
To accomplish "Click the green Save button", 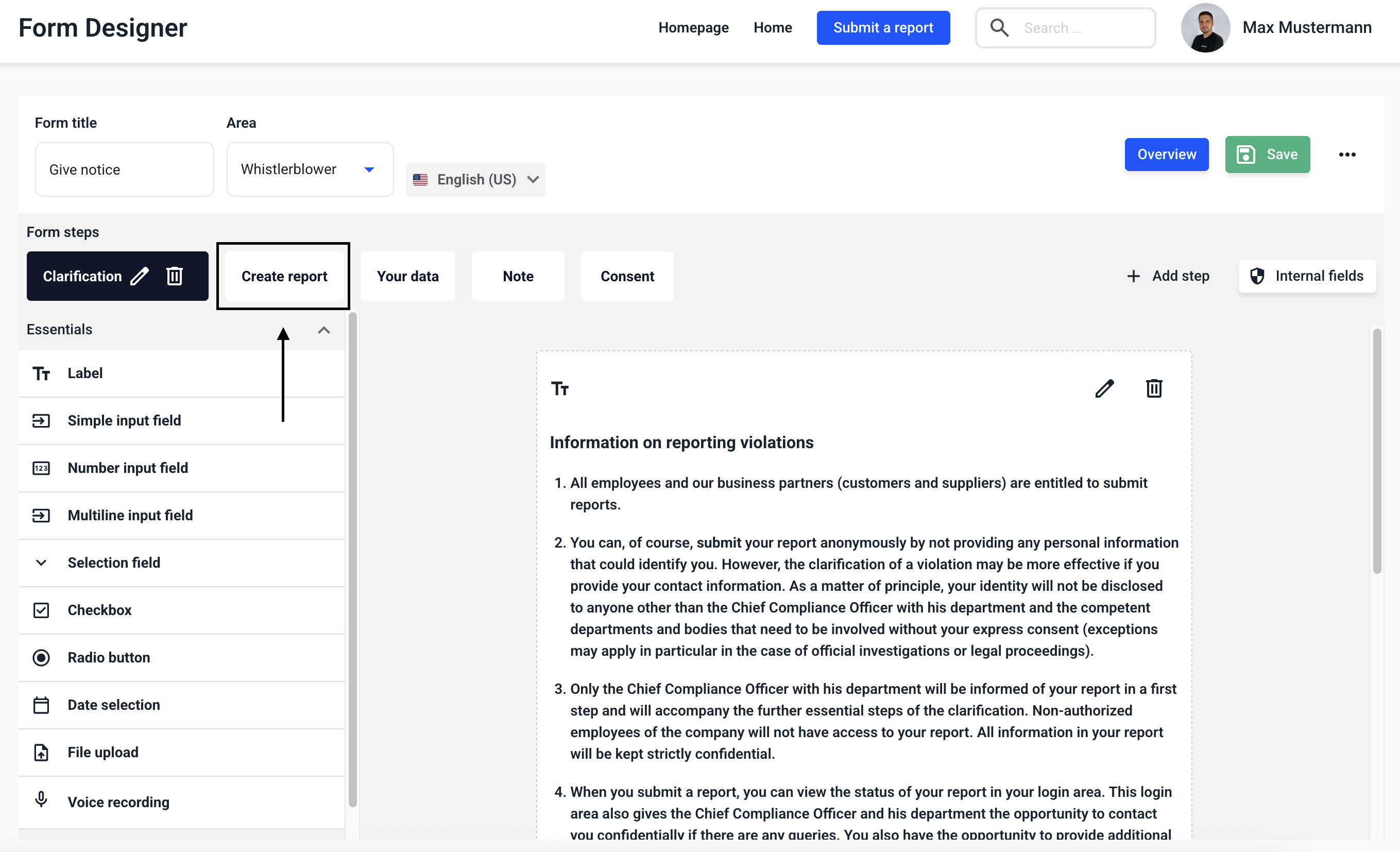I will pyautogui.click(x=1267, y=155).
